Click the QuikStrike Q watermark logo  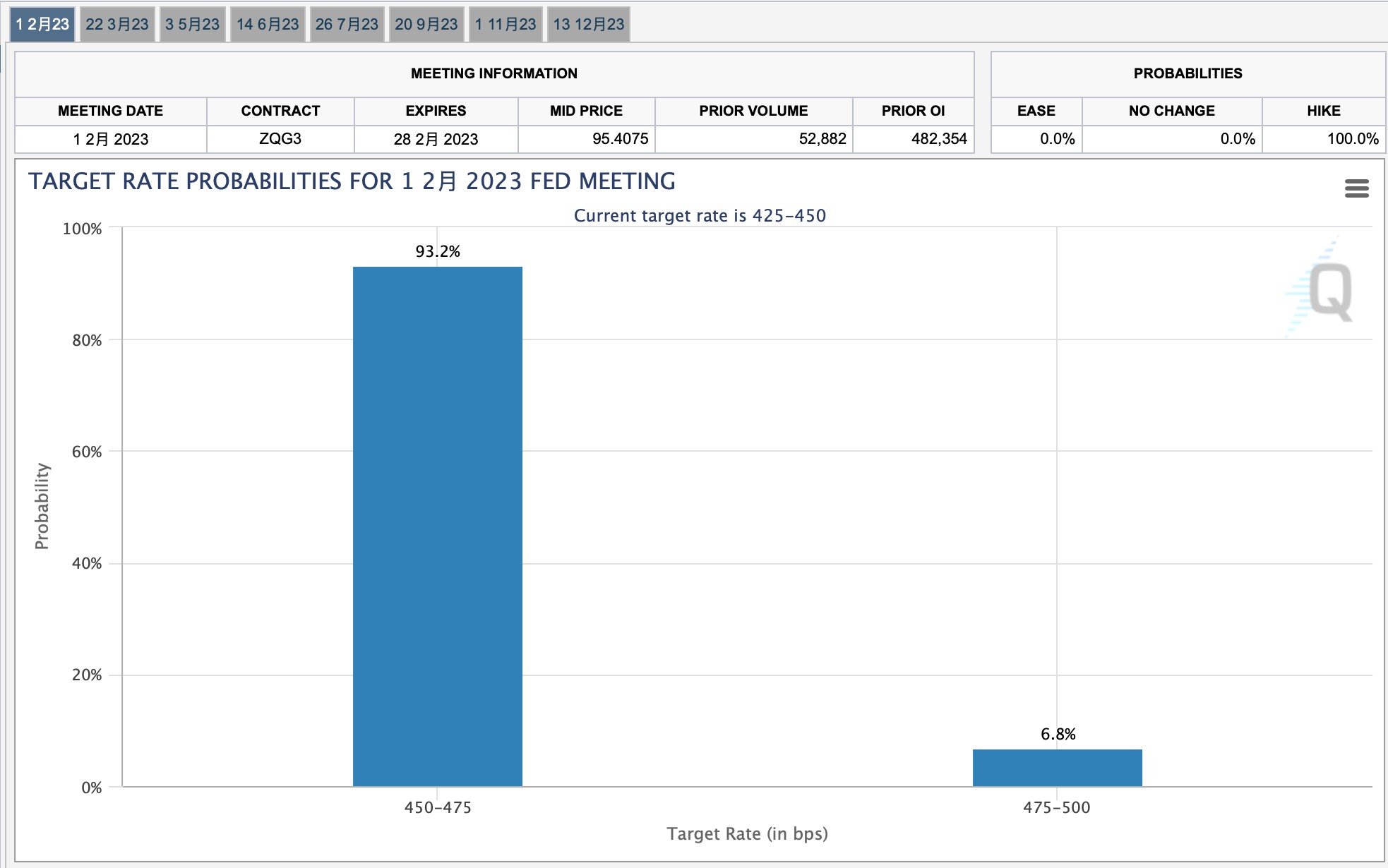[x=1329, y=291]
